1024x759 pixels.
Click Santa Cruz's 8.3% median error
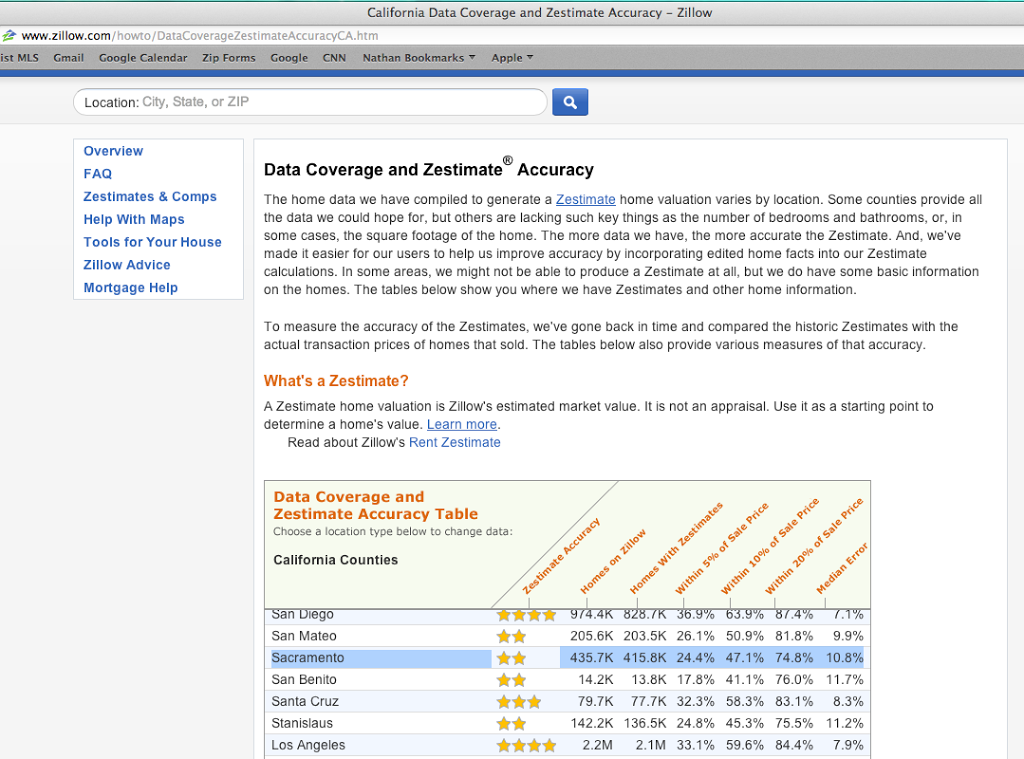(848, 702)
